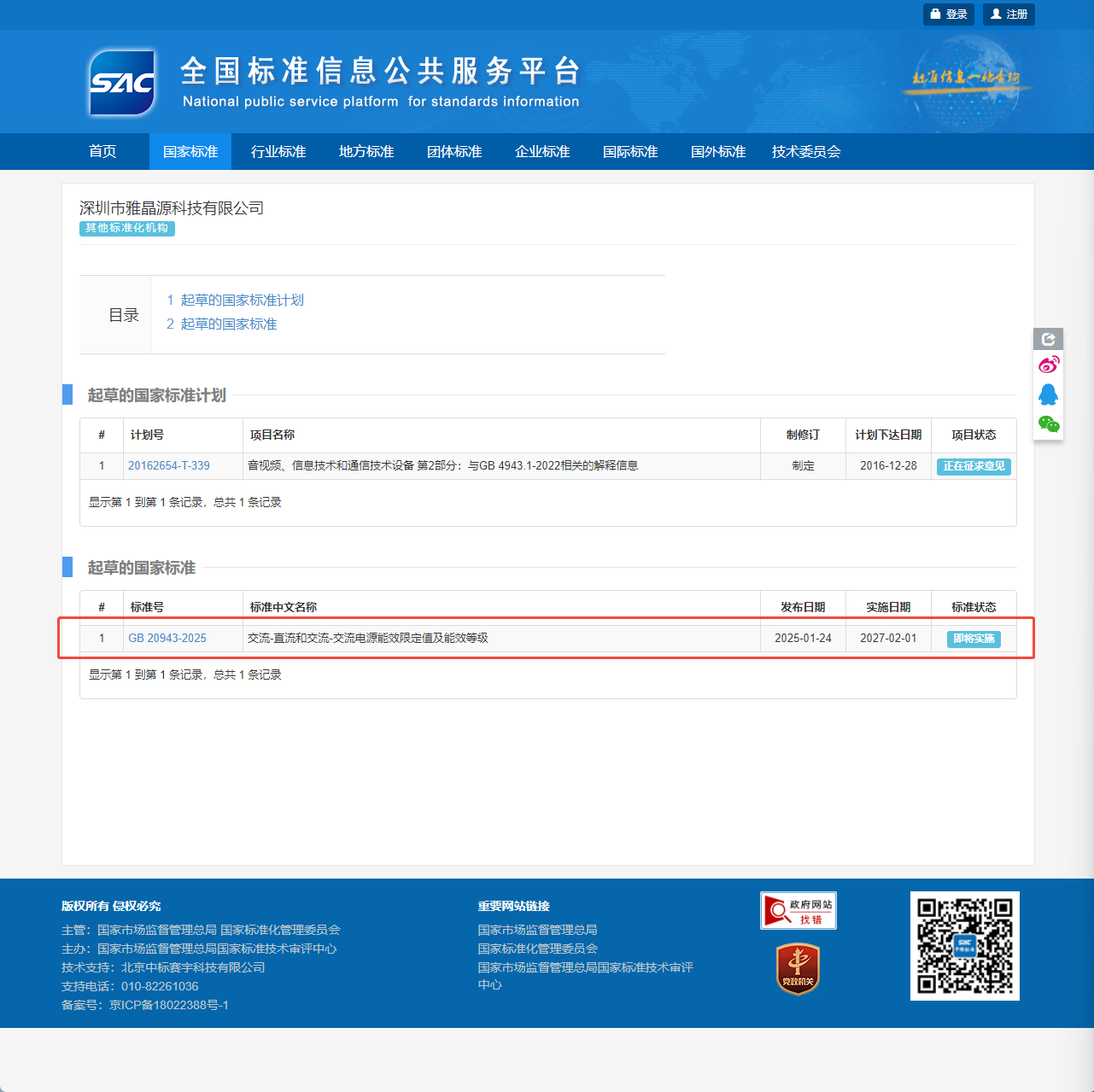Share page via WeChat icon
1094x1092 pixels.
(1049, 423)
